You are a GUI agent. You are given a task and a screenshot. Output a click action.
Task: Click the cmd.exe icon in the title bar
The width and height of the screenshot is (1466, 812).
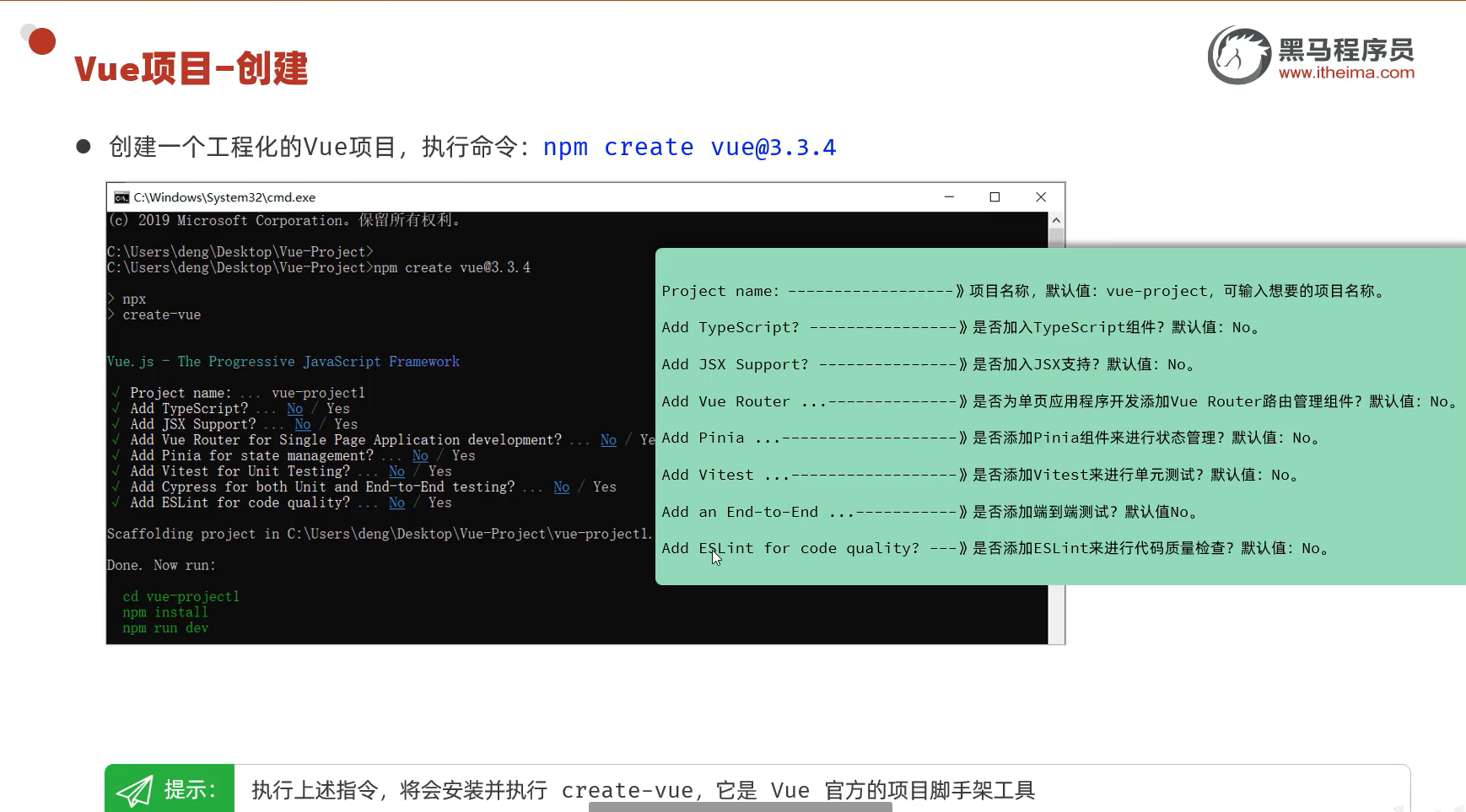[x=121, y=196]
